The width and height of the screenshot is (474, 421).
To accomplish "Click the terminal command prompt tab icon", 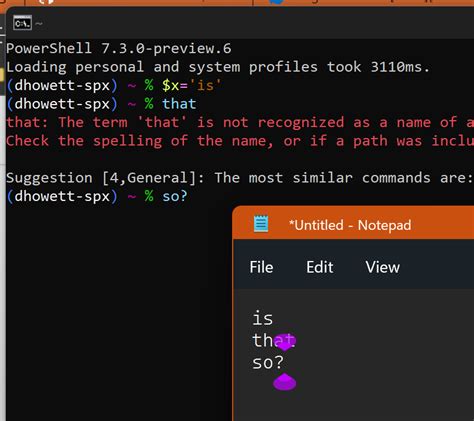I will click(22, 23).
